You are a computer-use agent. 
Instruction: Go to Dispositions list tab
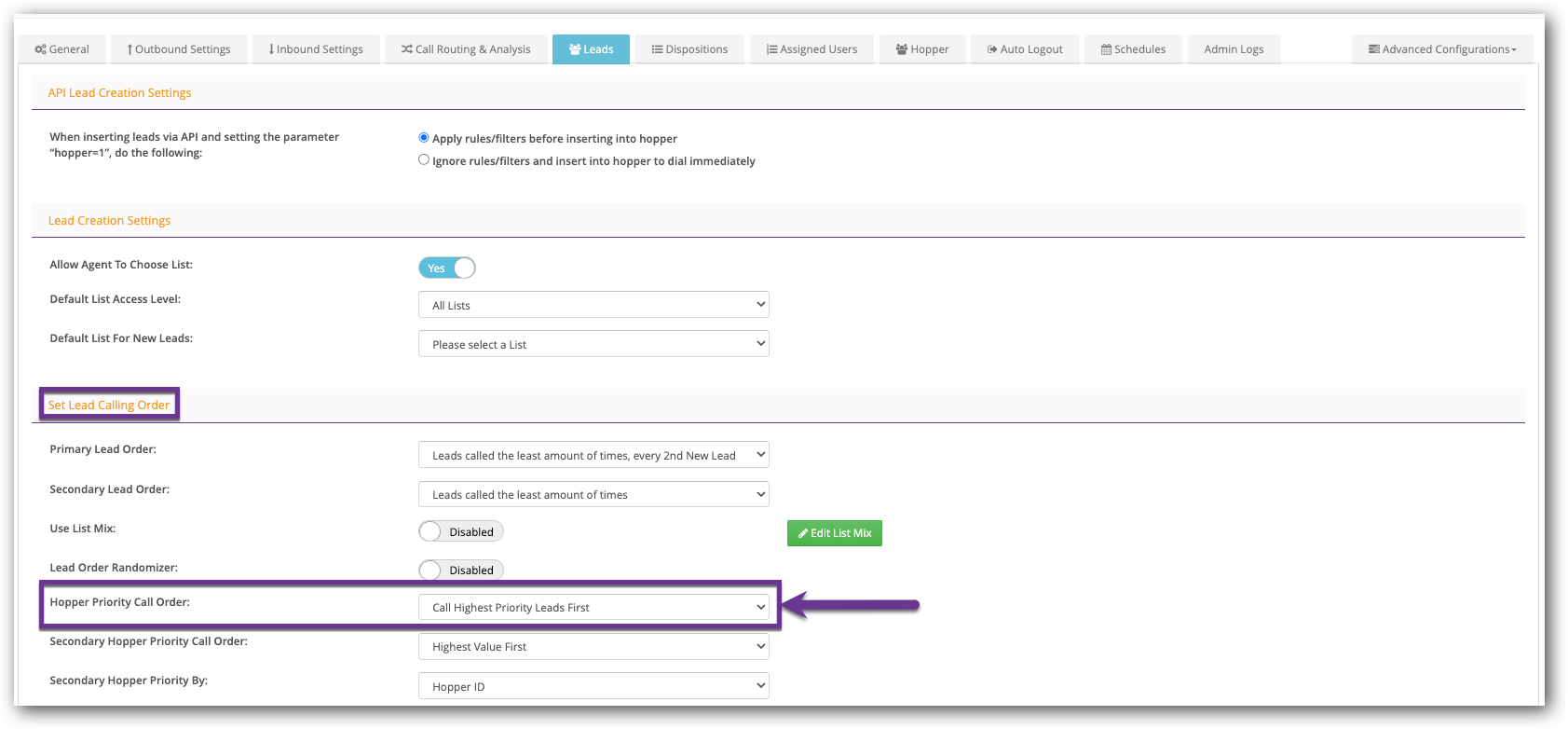(689, 49)
